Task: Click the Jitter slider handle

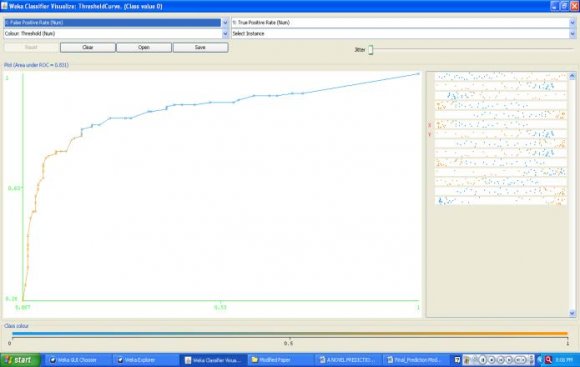Action: pyautogui.click(x=371, y=49)
